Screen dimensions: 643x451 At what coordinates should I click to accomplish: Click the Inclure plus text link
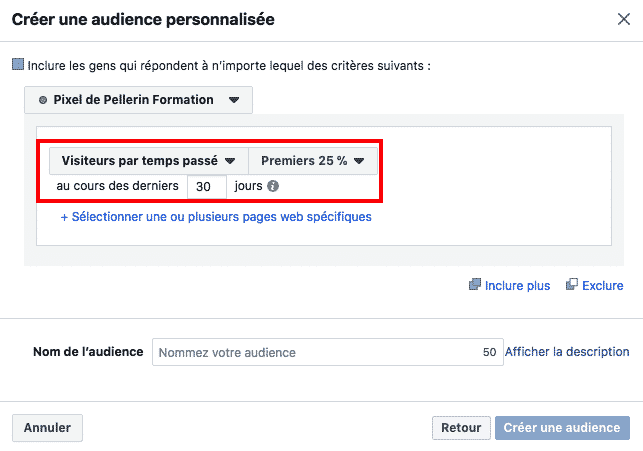pyautogui.click(x=517, y=285)
